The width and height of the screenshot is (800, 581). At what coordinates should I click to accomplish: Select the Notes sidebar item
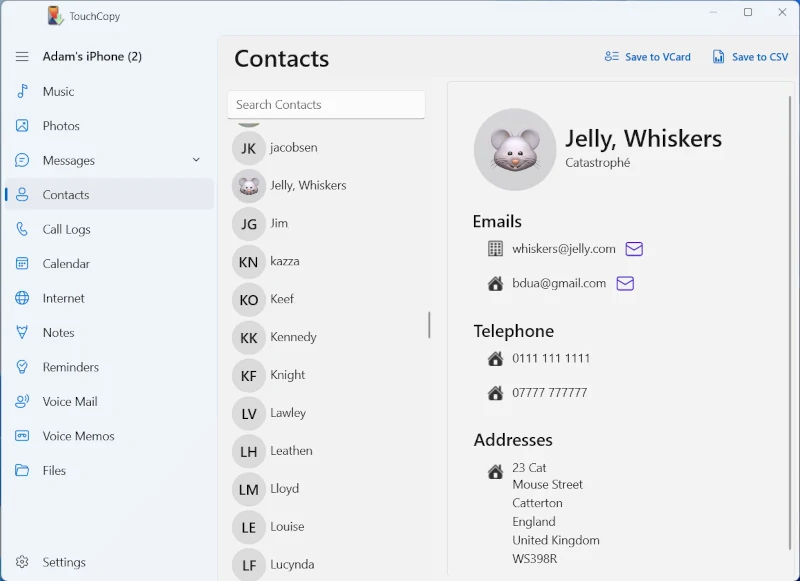(58, 333)
